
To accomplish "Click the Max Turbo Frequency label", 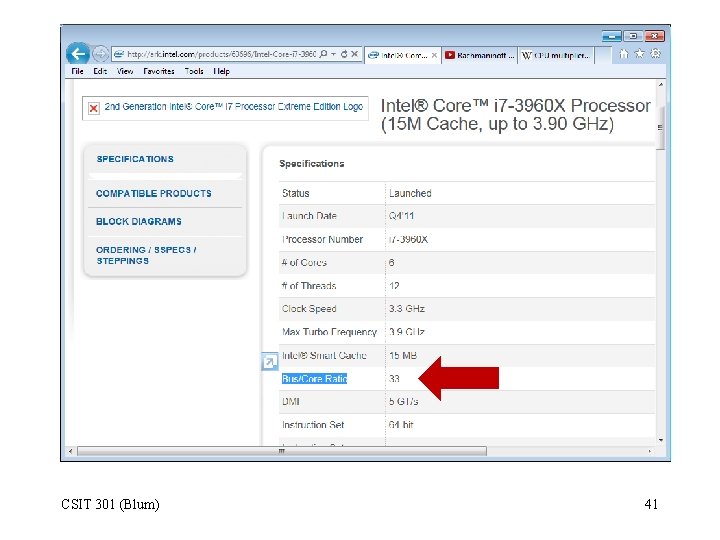I will coord(329,332).
